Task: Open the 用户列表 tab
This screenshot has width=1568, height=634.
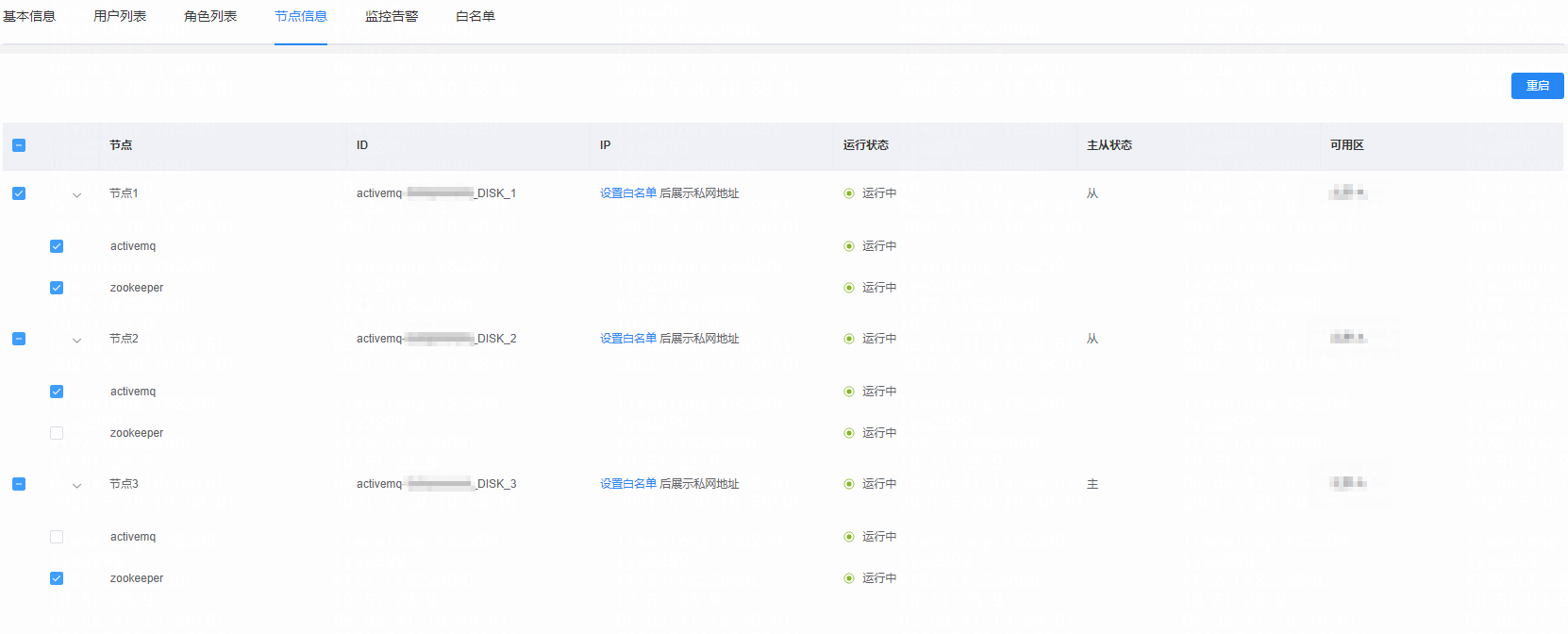Action: pyautogui.click(x=120, y=16)
